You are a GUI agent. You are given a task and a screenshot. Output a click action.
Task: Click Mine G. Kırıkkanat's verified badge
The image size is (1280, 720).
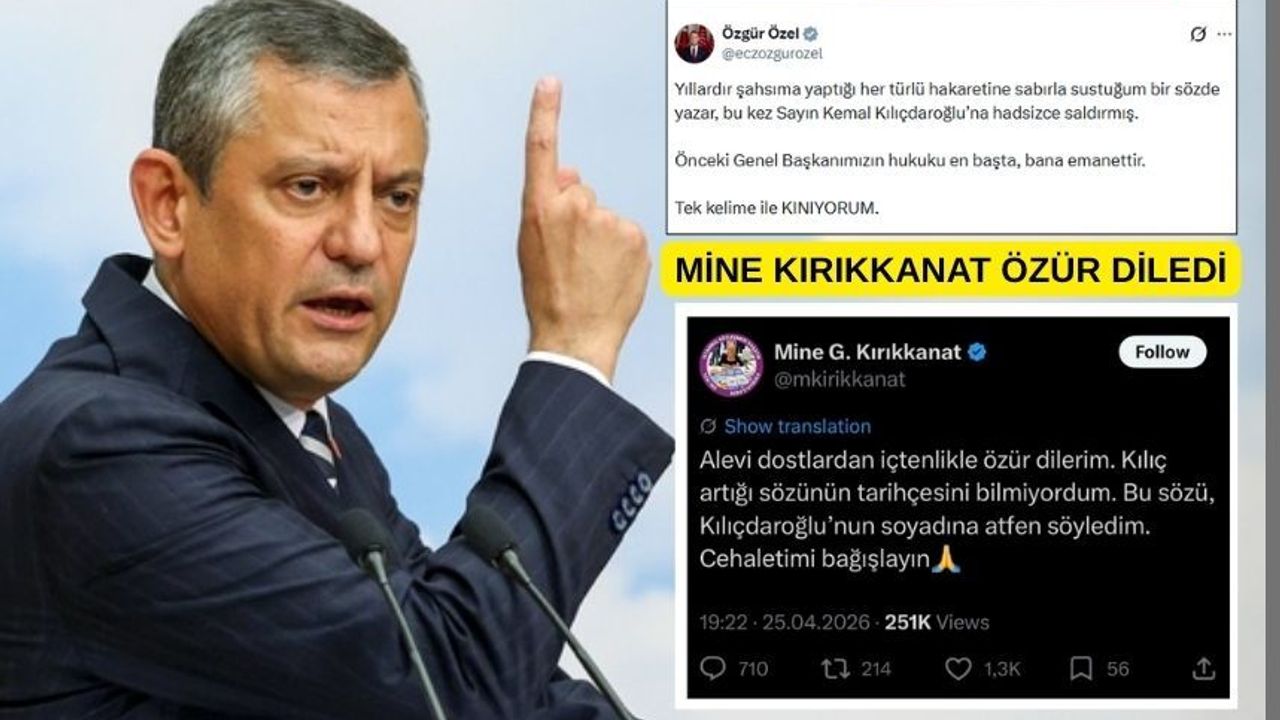[979, 351]
